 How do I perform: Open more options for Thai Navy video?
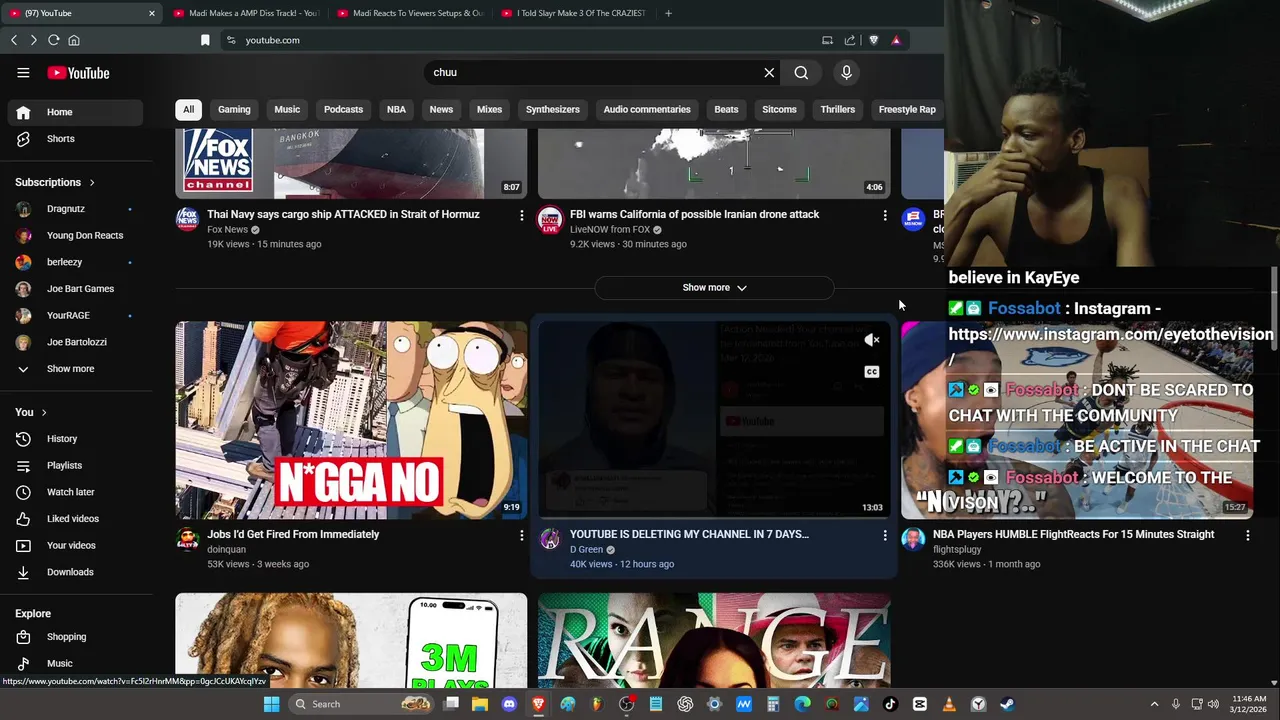pyautogui.click(x=521, y=215)
